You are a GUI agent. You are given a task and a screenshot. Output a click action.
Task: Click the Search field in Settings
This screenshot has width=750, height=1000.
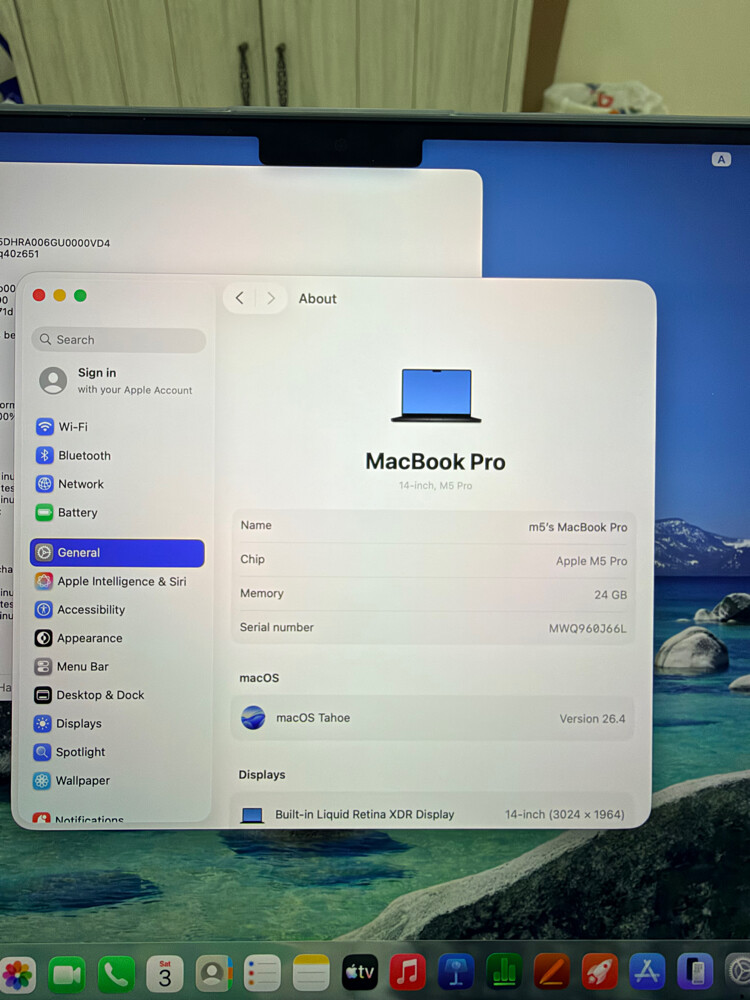(119, 340)
